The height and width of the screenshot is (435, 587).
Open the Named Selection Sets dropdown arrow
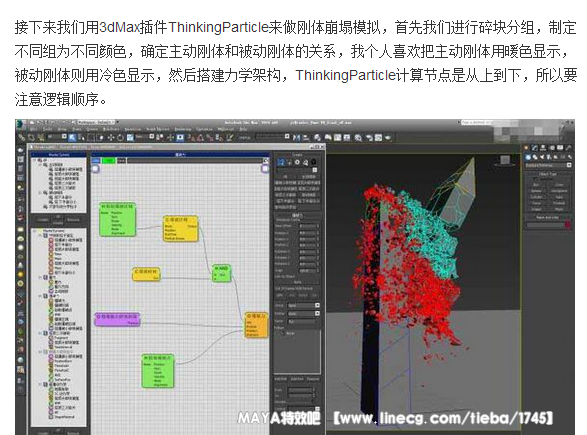287,137
